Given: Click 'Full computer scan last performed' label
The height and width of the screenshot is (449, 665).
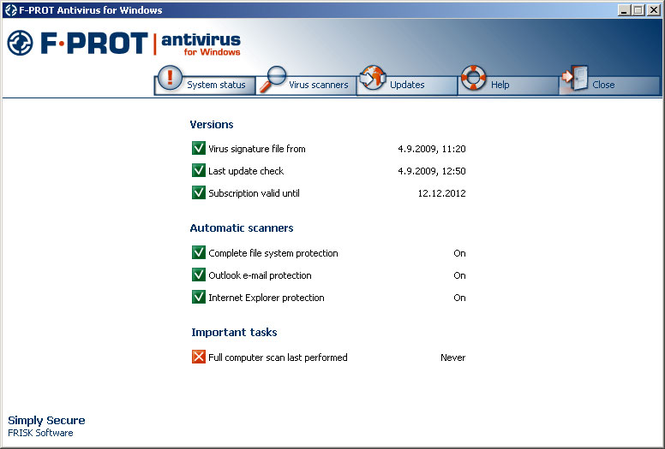Looking at the screenshot, I should coord(278,358).
